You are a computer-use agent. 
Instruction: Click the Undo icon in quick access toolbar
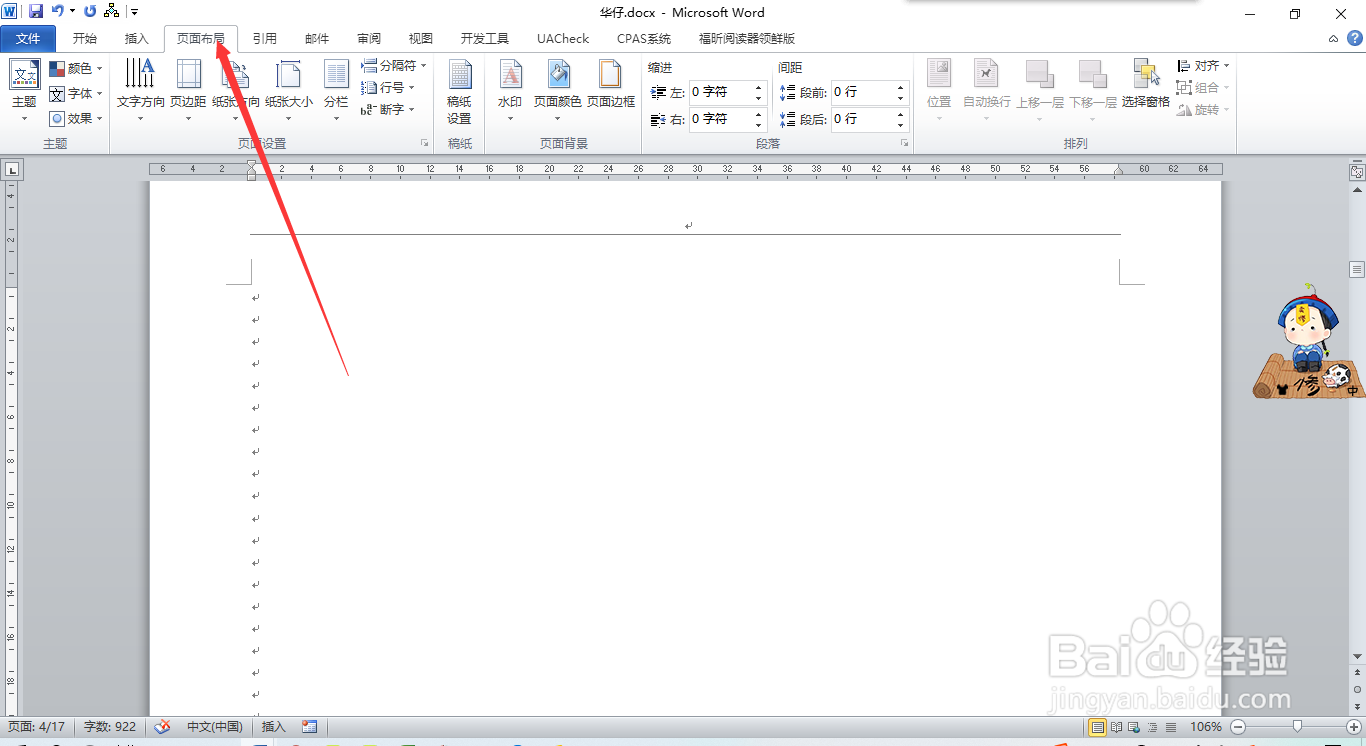pos(58,12)
